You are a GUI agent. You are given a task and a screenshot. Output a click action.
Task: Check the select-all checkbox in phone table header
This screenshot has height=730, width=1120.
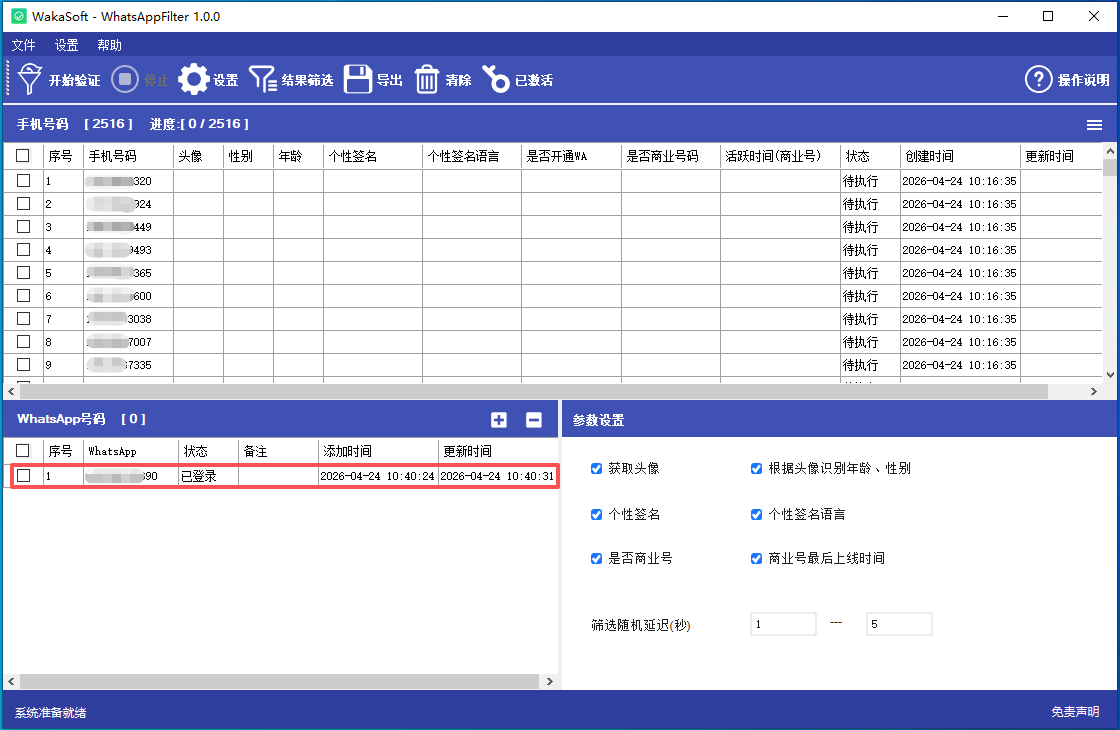pyautogui.click(x=23, y=156)
